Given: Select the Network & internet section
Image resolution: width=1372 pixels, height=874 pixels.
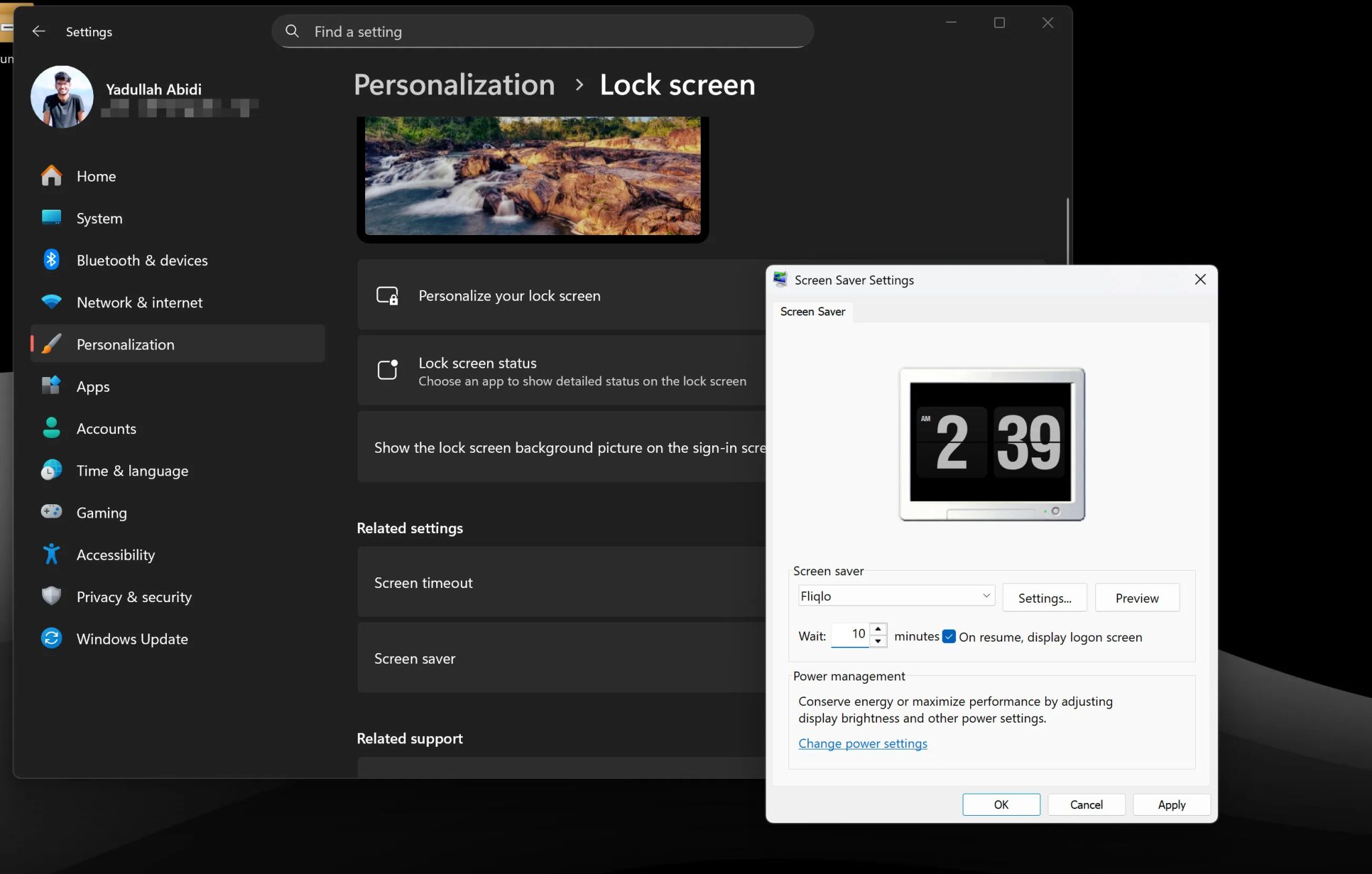Looking at the screenshot, I should [139, 302].
